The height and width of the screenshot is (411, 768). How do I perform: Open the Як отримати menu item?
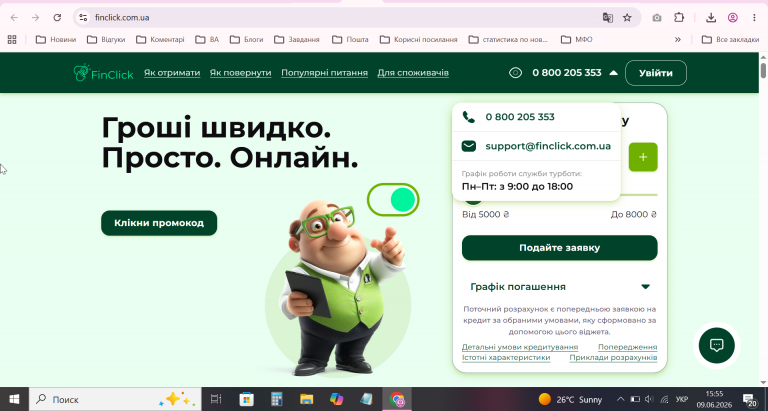(172, 73)
